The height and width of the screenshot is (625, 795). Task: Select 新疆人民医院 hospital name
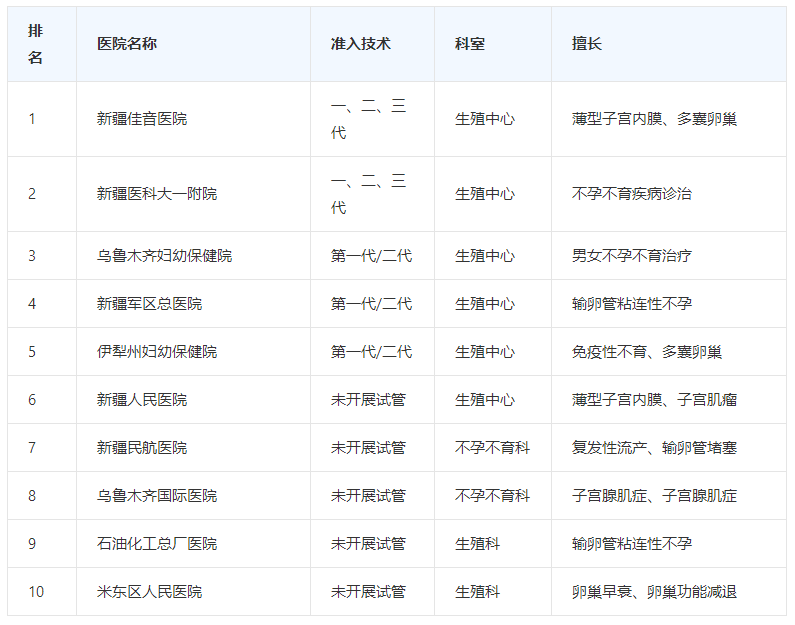[142, 400]
